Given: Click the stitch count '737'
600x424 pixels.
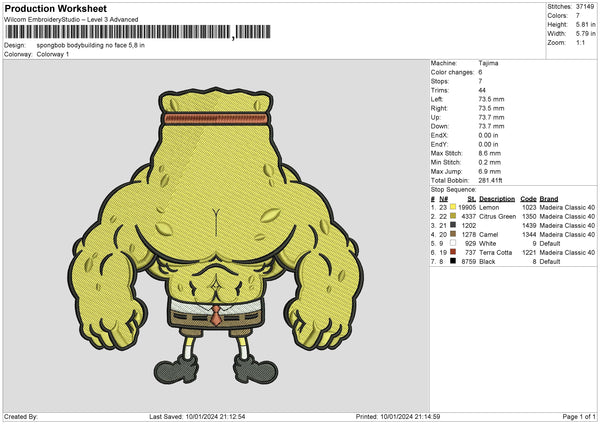Looking at the screenshot, I should [x=470, y=253].
